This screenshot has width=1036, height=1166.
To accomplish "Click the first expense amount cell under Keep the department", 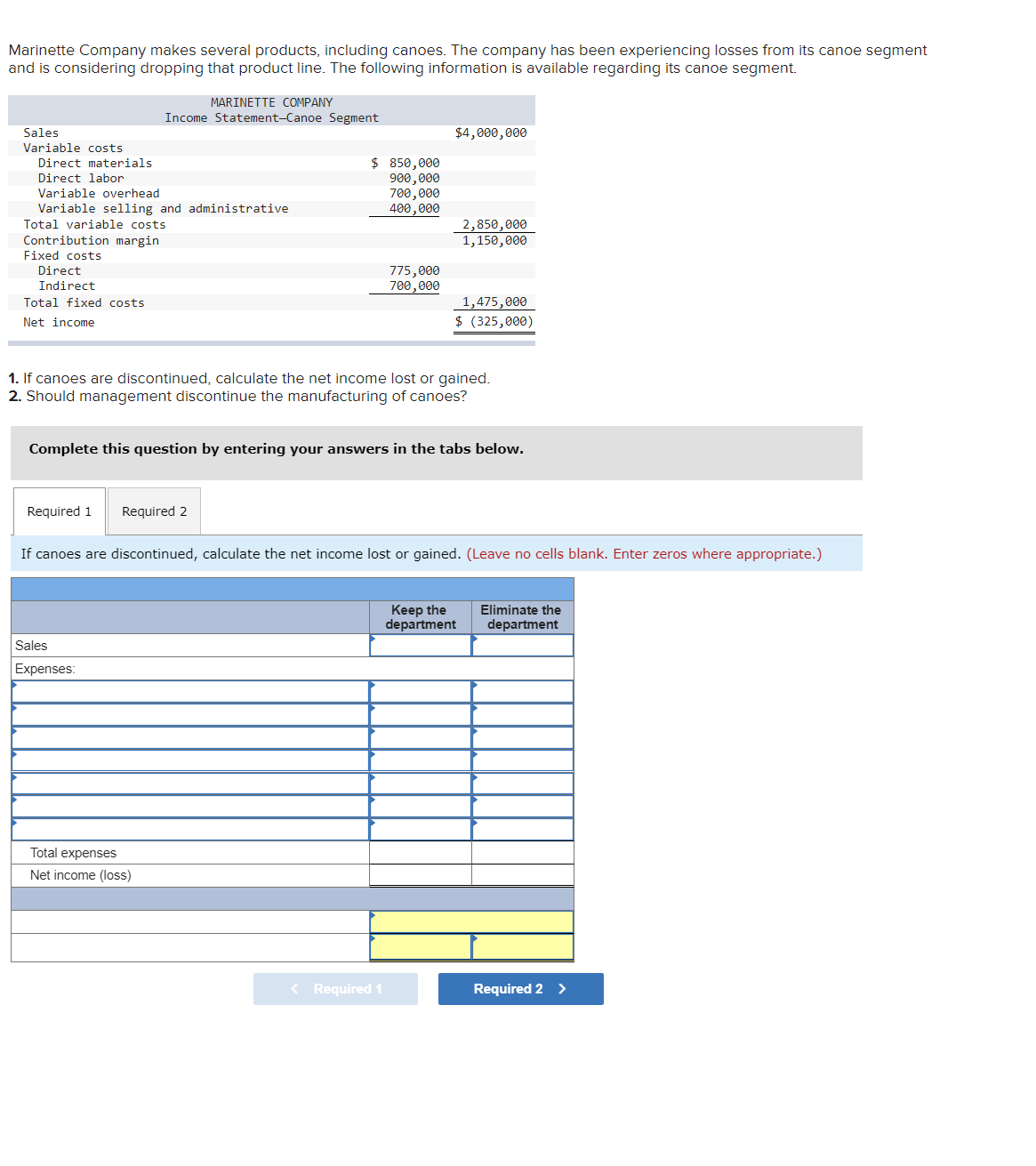I will point(420,691).
